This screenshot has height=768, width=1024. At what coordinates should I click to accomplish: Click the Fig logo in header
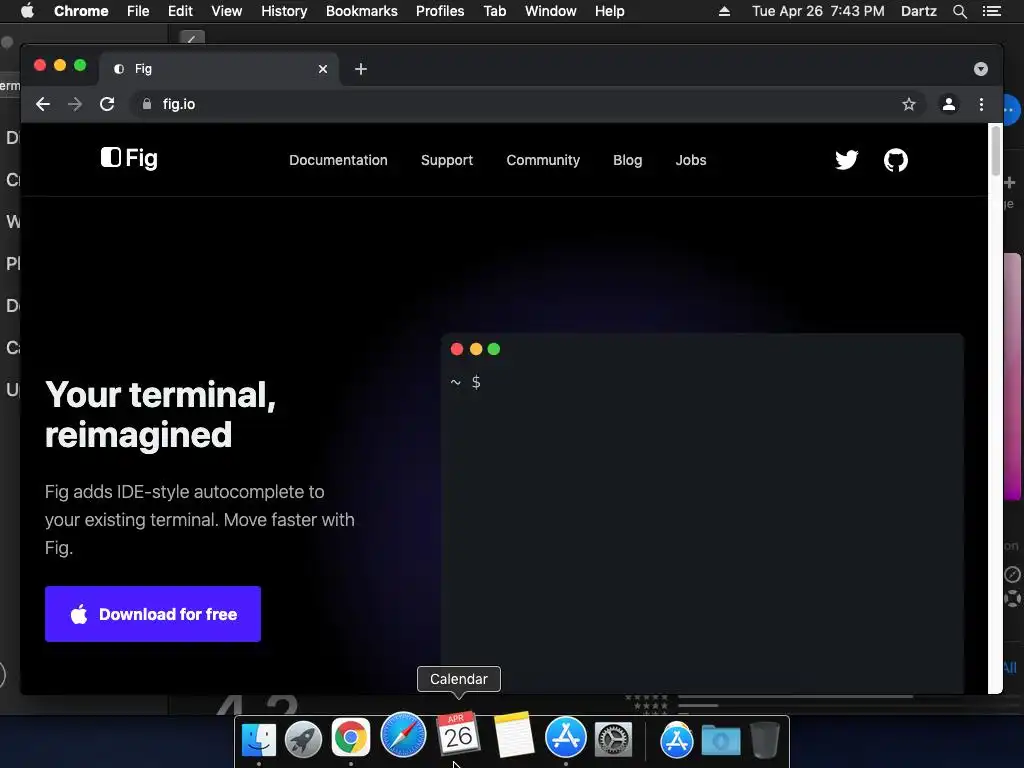click(x=129, y=158)
